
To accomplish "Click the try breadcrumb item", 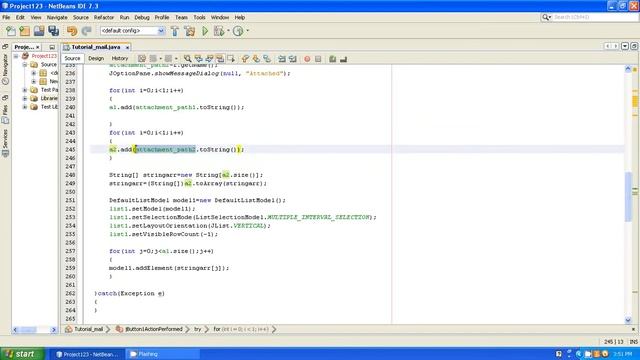I will point(198,329).
